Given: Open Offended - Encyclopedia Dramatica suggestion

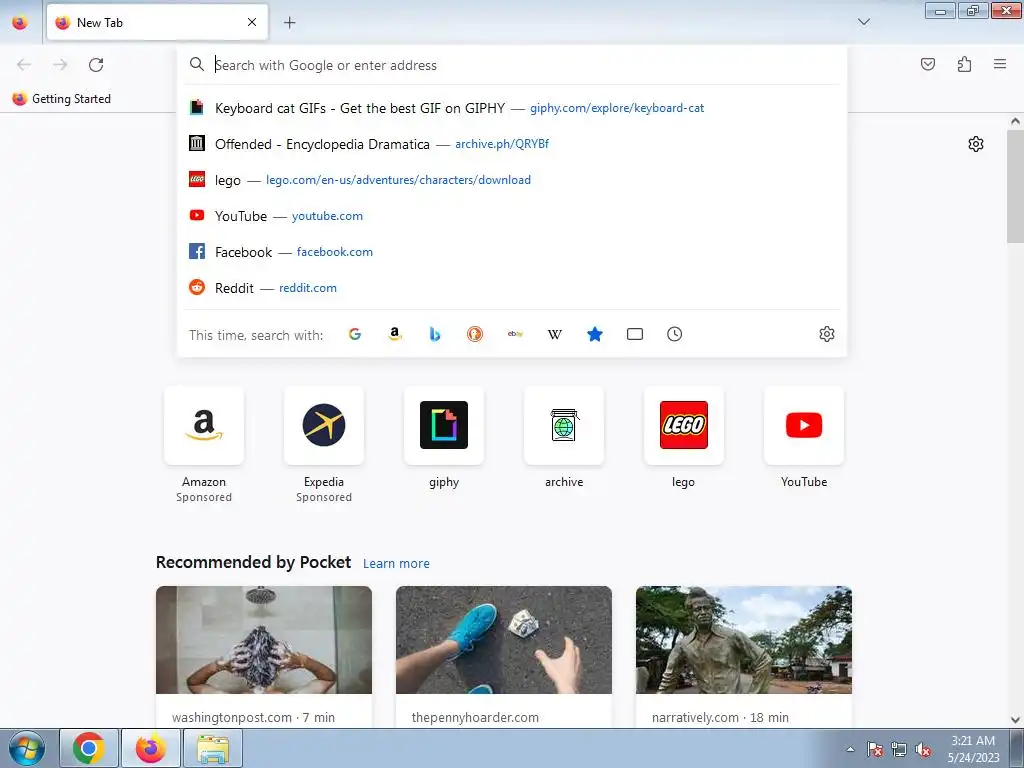Looking at the screenshot, I should tap(512, 144).
